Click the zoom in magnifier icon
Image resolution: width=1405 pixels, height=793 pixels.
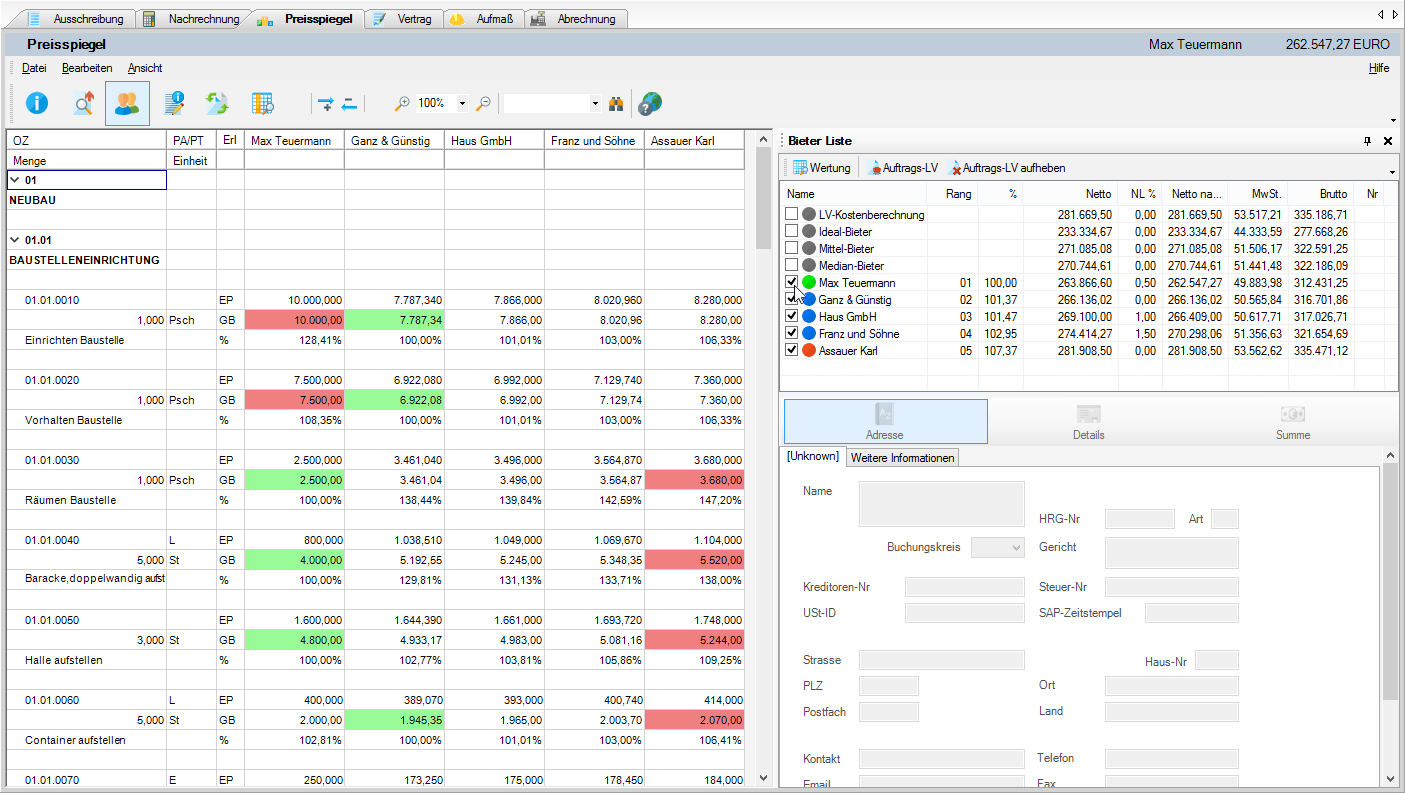click(x=402, y=103)
